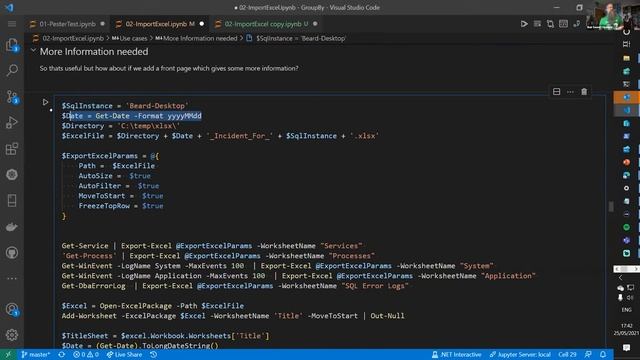Open the Windows action center icon
The height and width of the screenshot is (360, 640).
pos(627,347)
